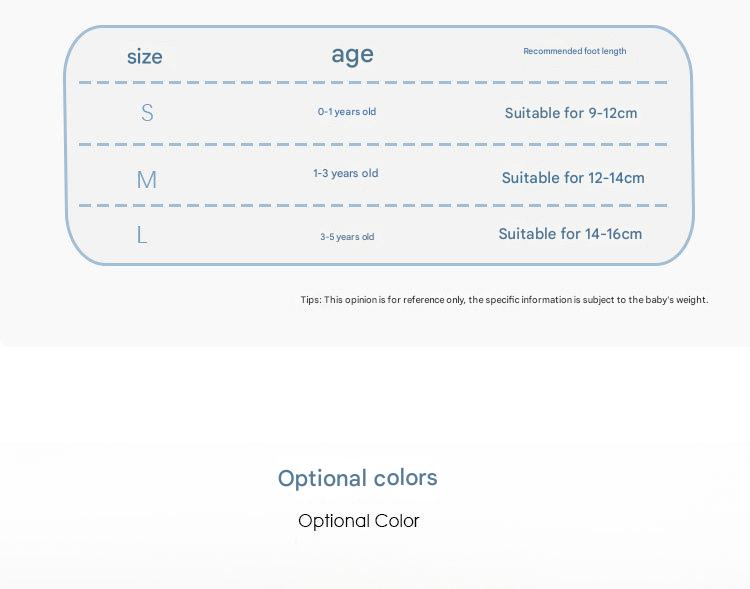Click 'Suitable for 12-14cm' text
This screenshot has height=589, width=750.
573,178
